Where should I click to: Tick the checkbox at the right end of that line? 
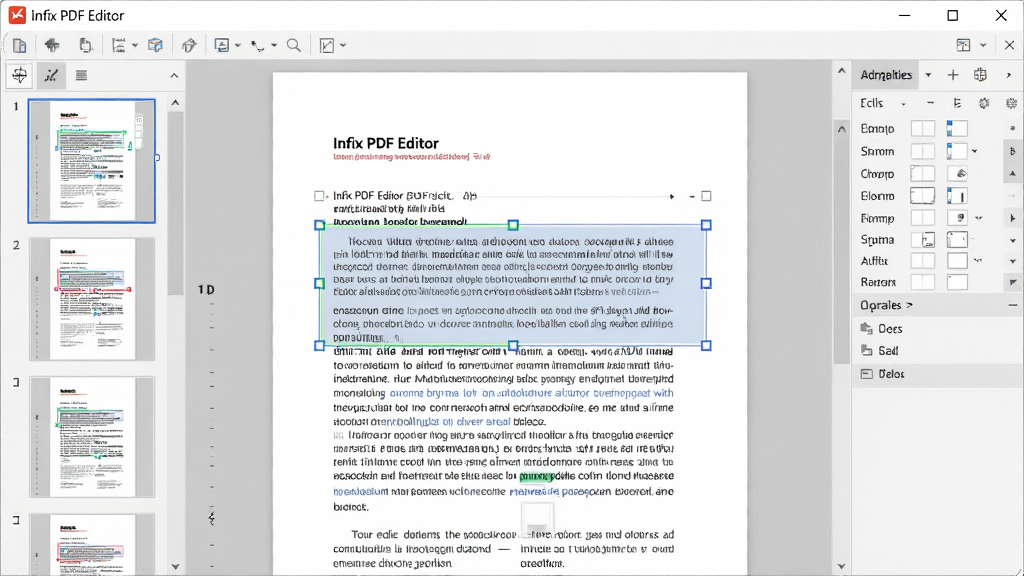click(706, 196)
